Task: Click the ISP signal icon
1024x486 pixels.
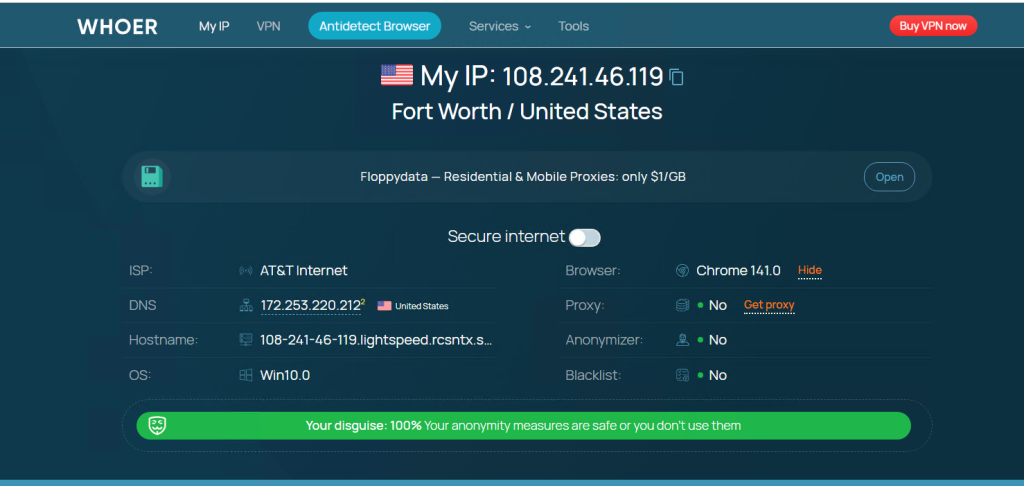Action: (x=245, y=270)
